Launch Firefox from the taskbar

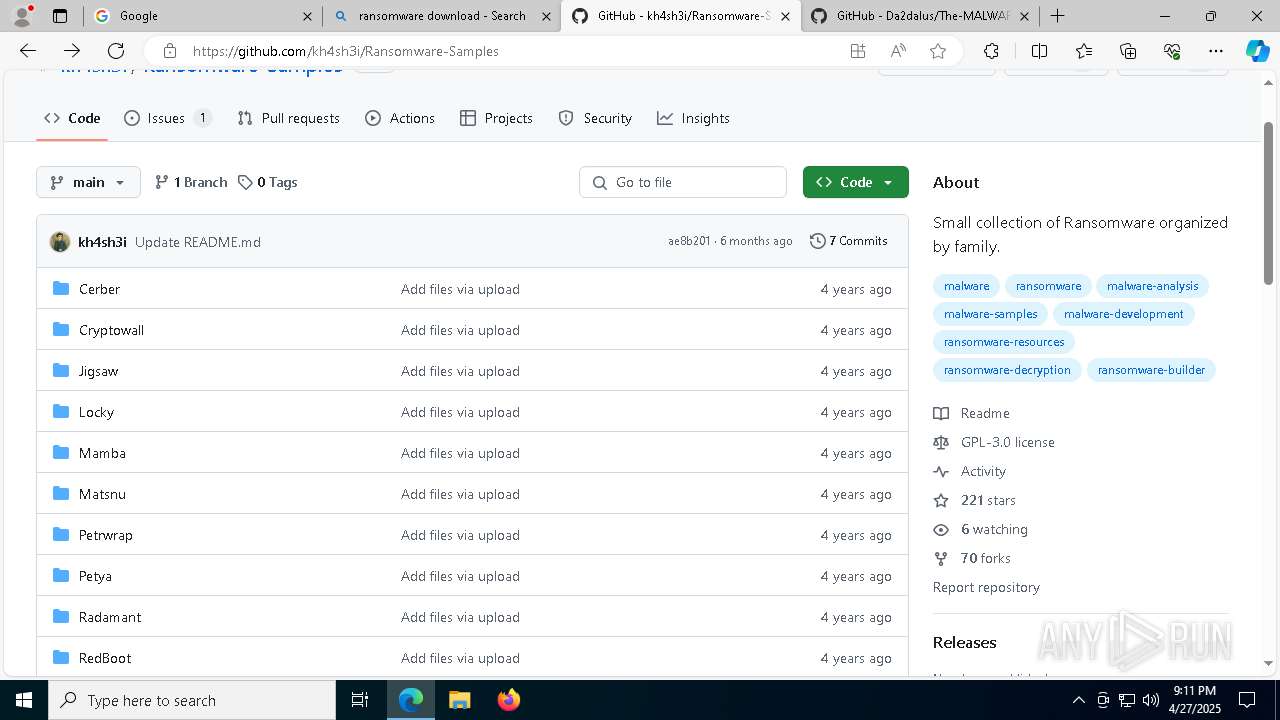[508, 700]
